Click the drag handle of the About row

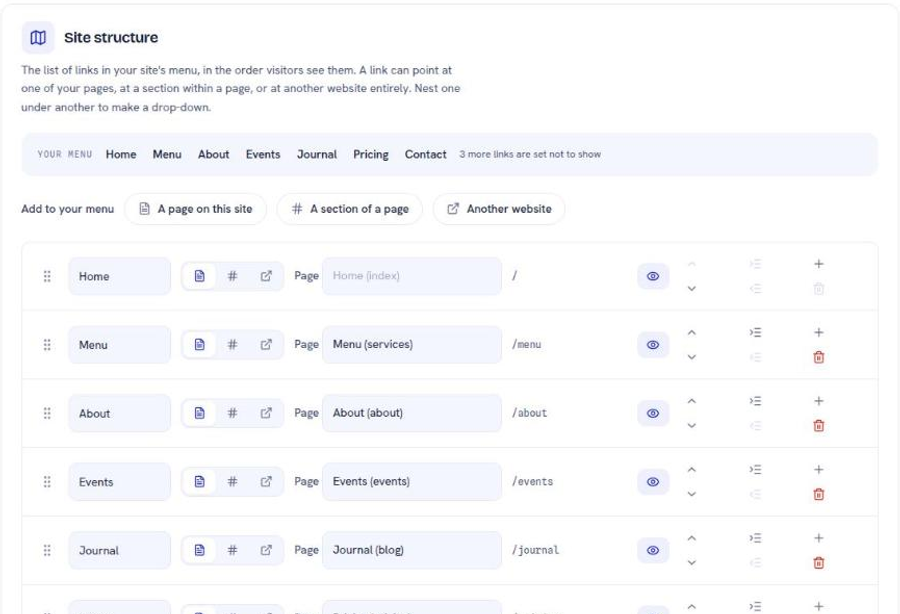click(x=47, y=413)
